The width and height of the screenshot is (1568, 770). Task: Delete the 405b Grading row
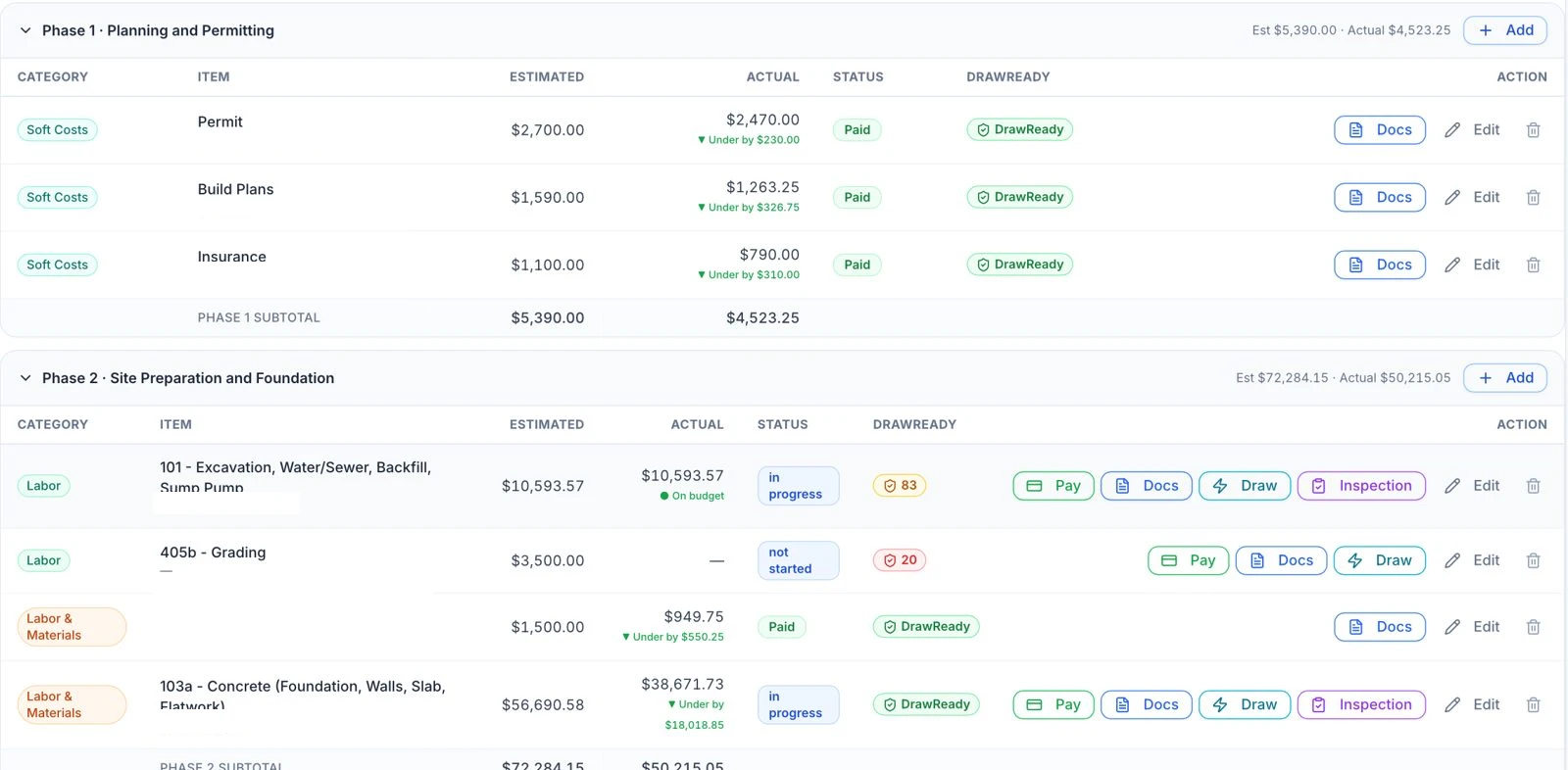pos(1533,560)
